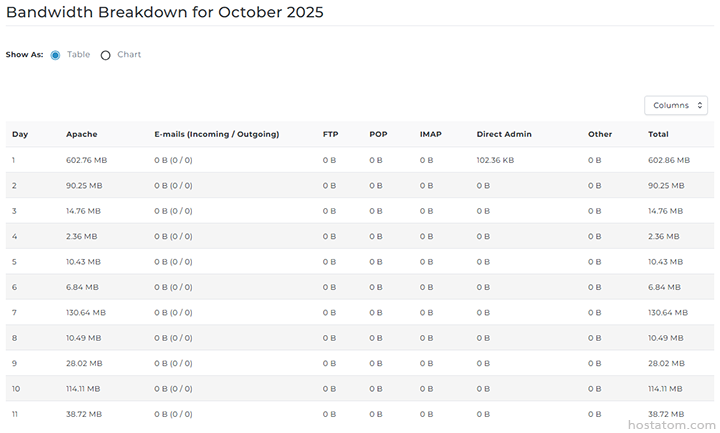Click day 7 in the Day column
Screen dimensions: 720x433
pyautogui.click(x=14, y=312)
